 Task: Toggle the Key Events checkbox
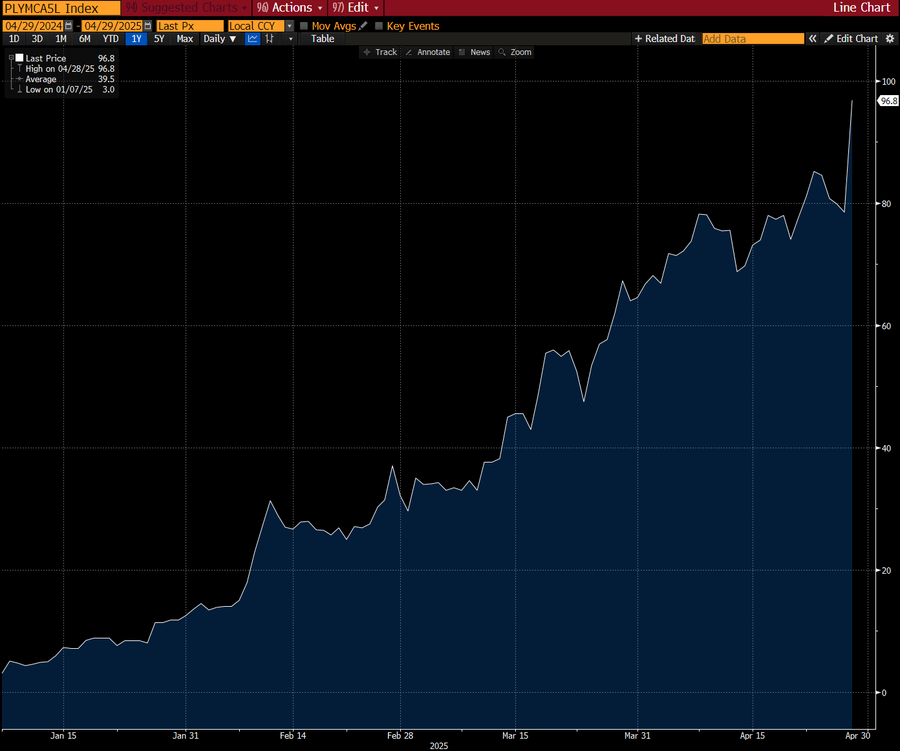(x=378, y=25)
